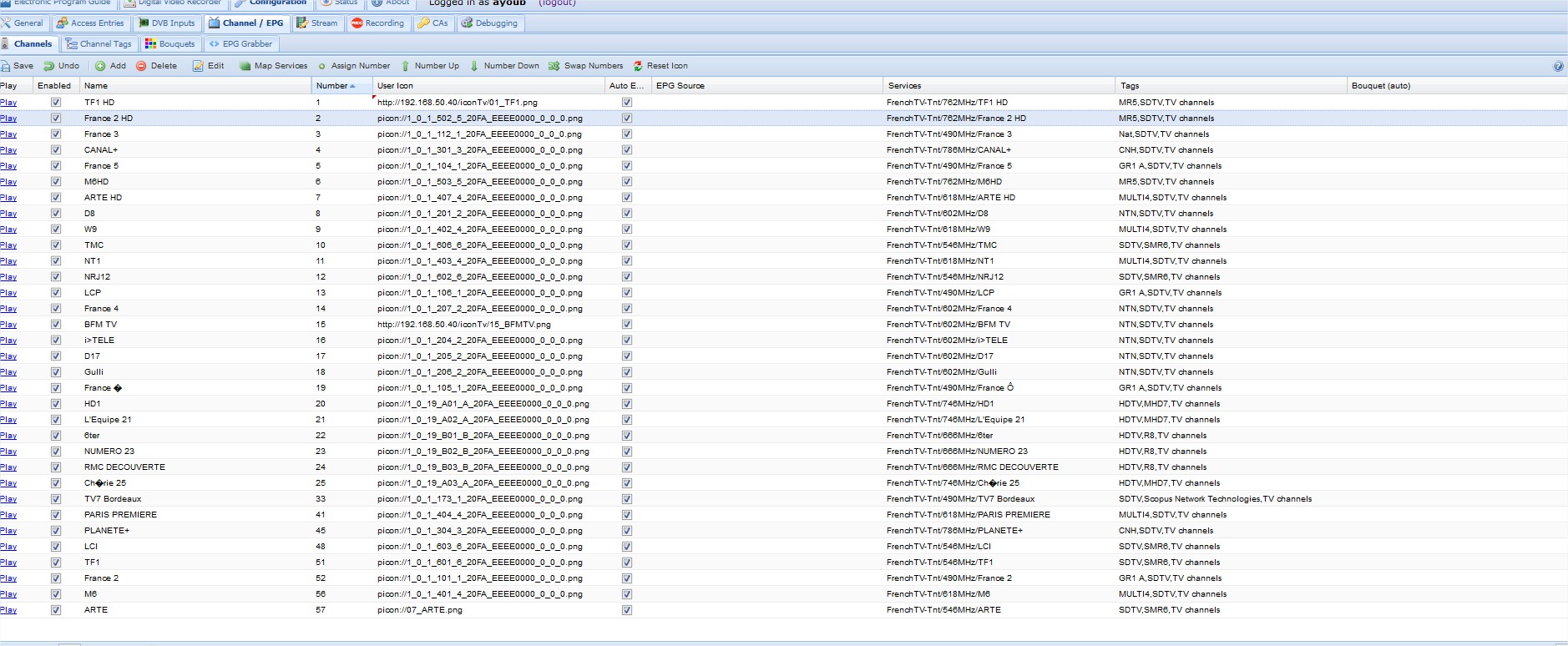Toggle Enabled checkbox for CANAL+
This screenshot has width=1568, height=646.
pyautogui.click(x=56, y=150)
